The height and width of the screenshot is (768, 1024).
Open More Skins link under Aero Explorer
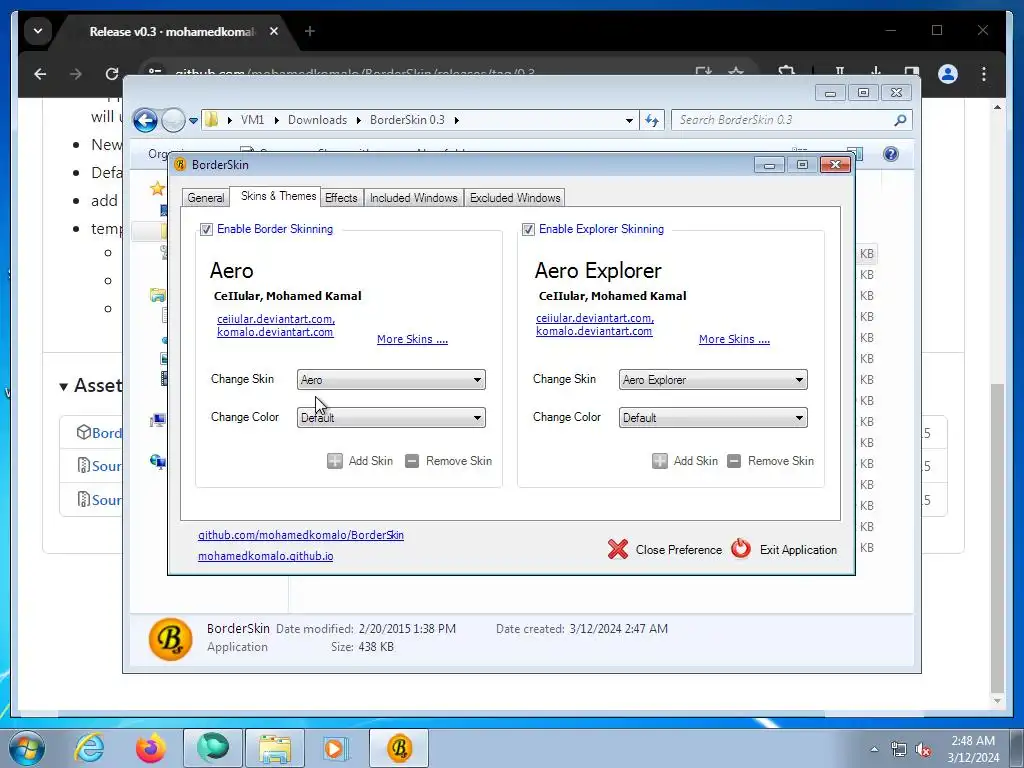(734, 339)
